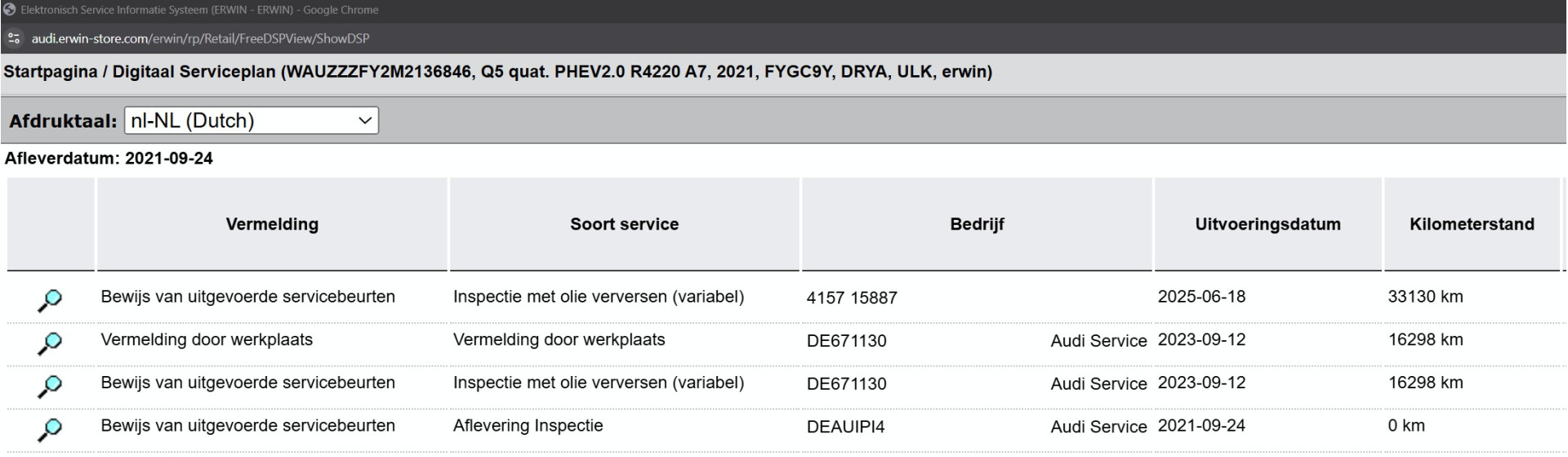
Task: Click the dropdown arrow of the language selector
Action: tap(364, 120)
